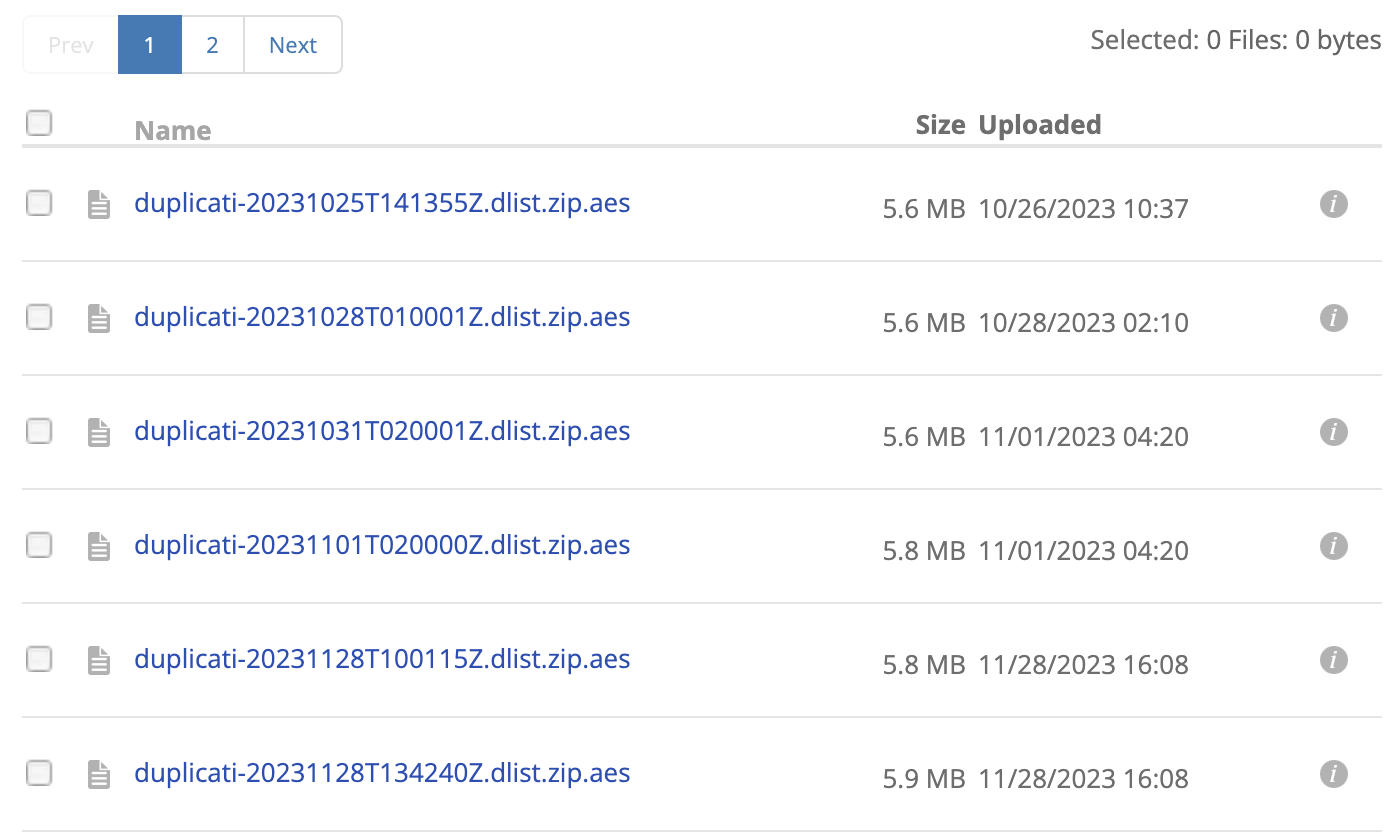The image size is (1392, 836).
Task: View info for duplicati-20231101T020000Z file
Action: tap(1333, 547)
